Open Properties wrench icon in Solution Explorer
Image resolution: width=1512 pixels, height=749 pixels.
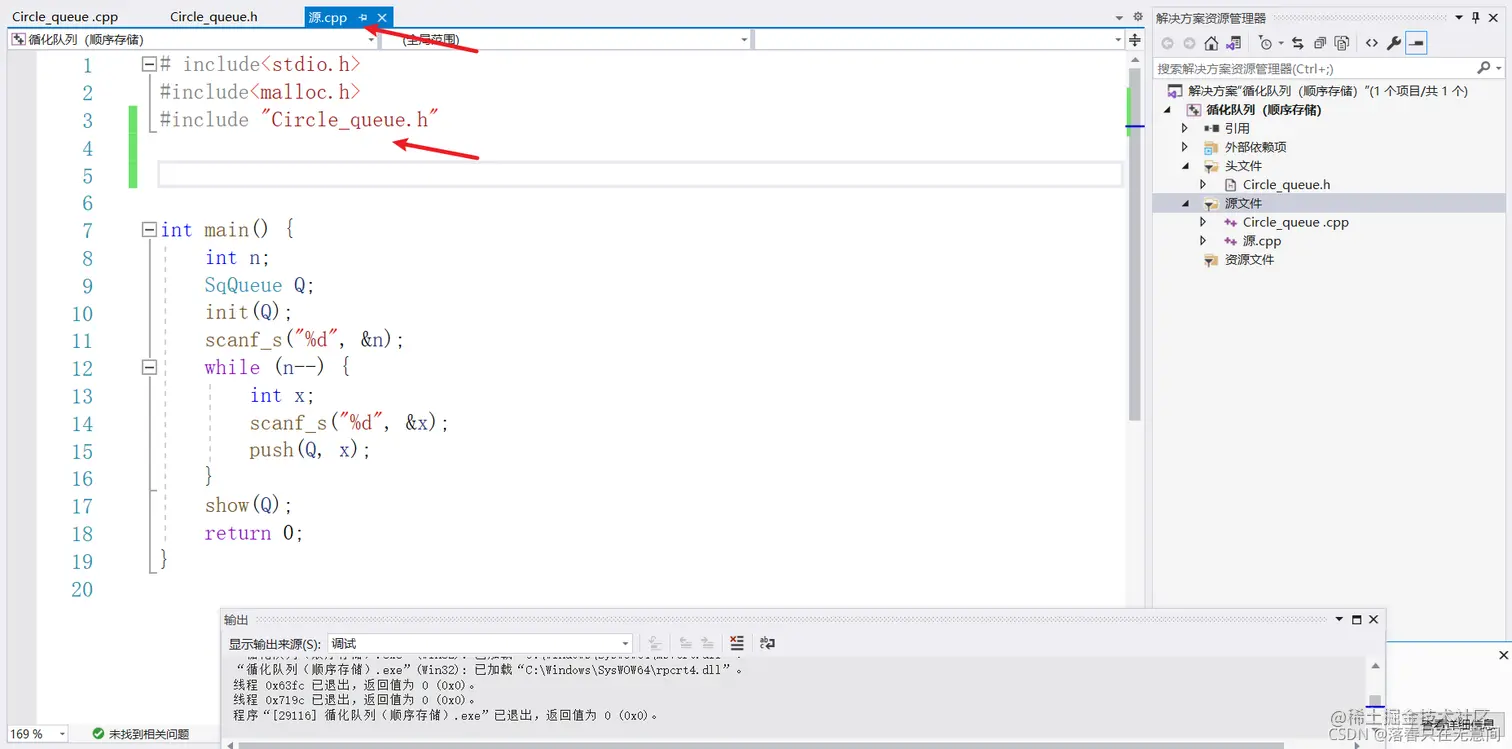coord(1394,43)
